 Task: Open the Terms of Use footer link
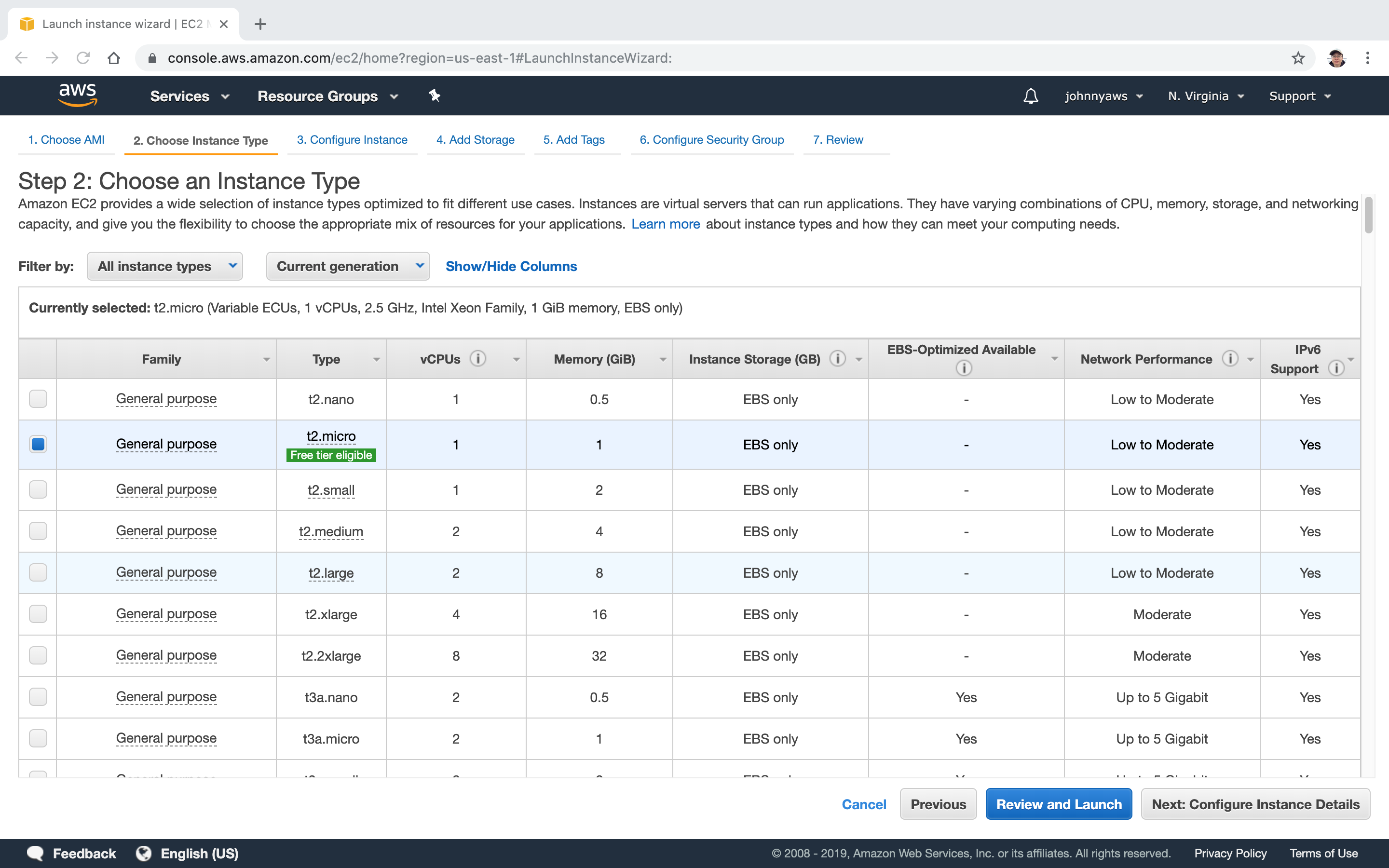click(x=1323, y=854)
